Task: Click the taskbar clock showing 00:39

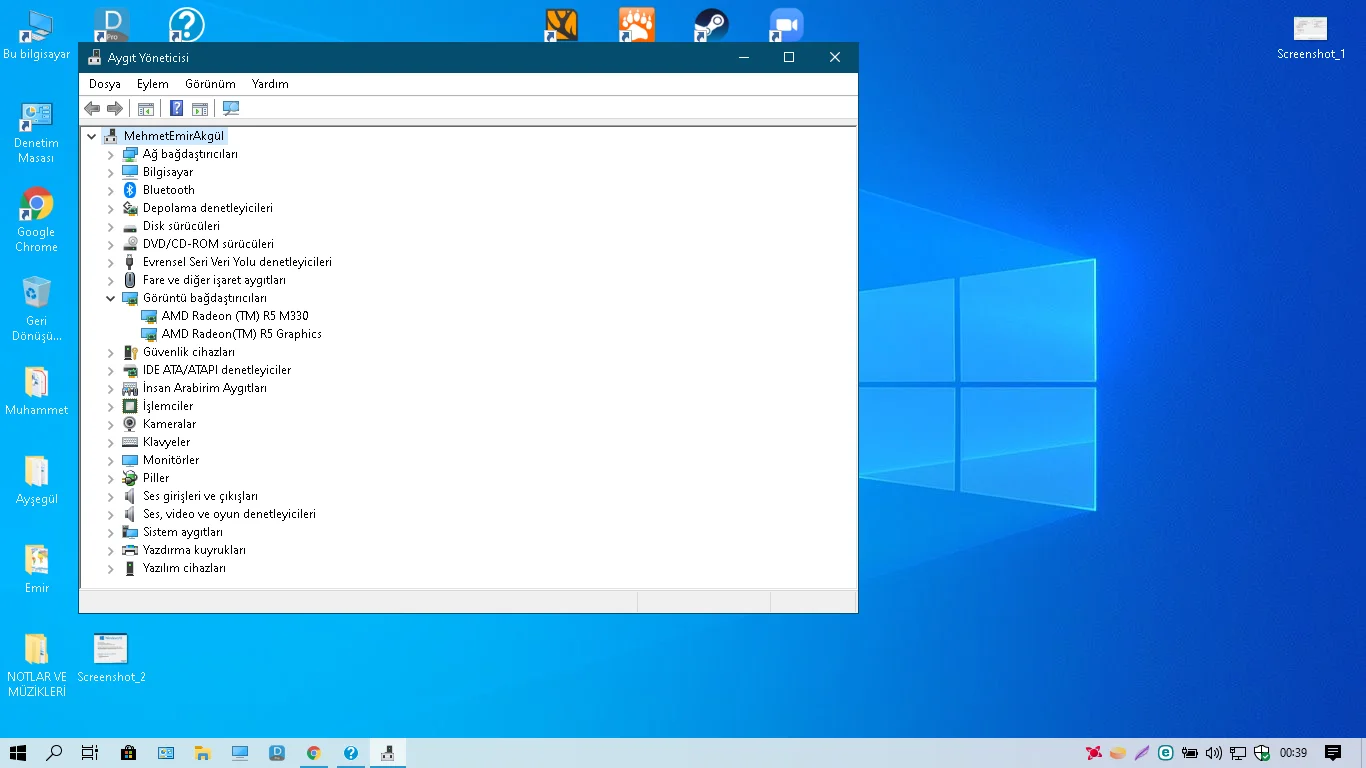Action: (1293, 753)
